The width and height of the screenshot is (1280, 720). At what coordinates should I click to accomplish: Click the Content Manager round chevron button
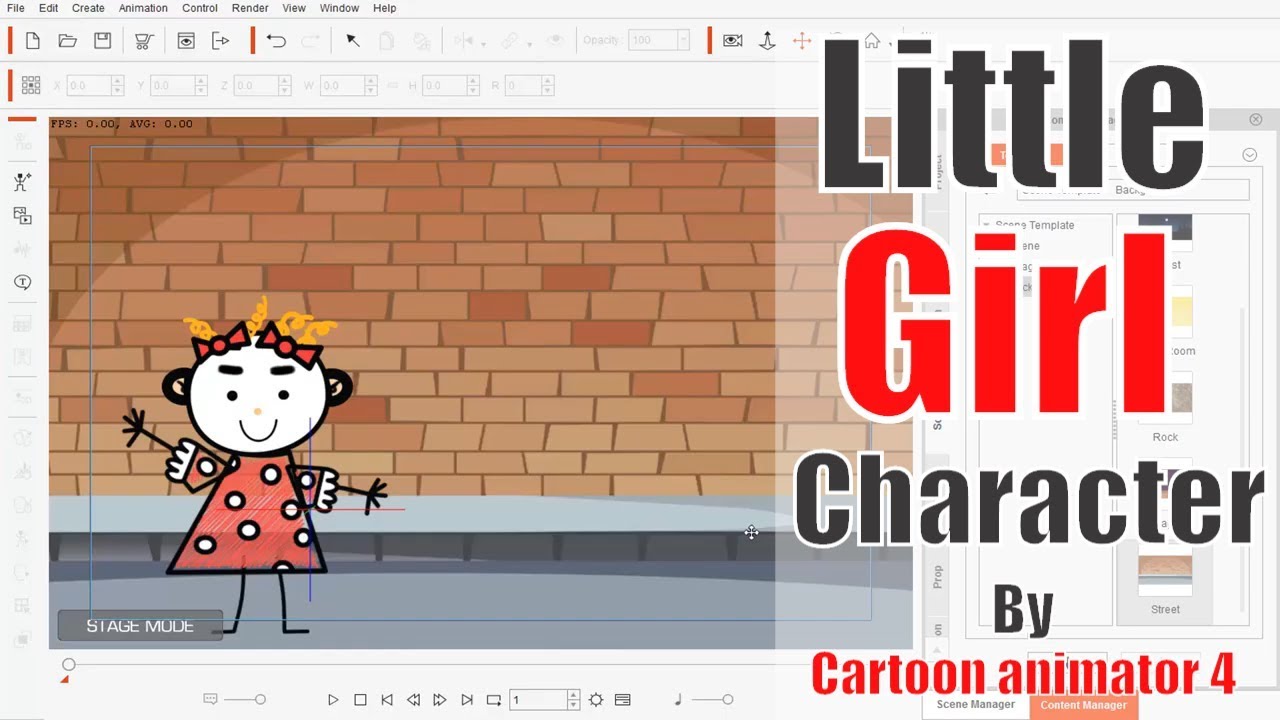point(1249,155)
